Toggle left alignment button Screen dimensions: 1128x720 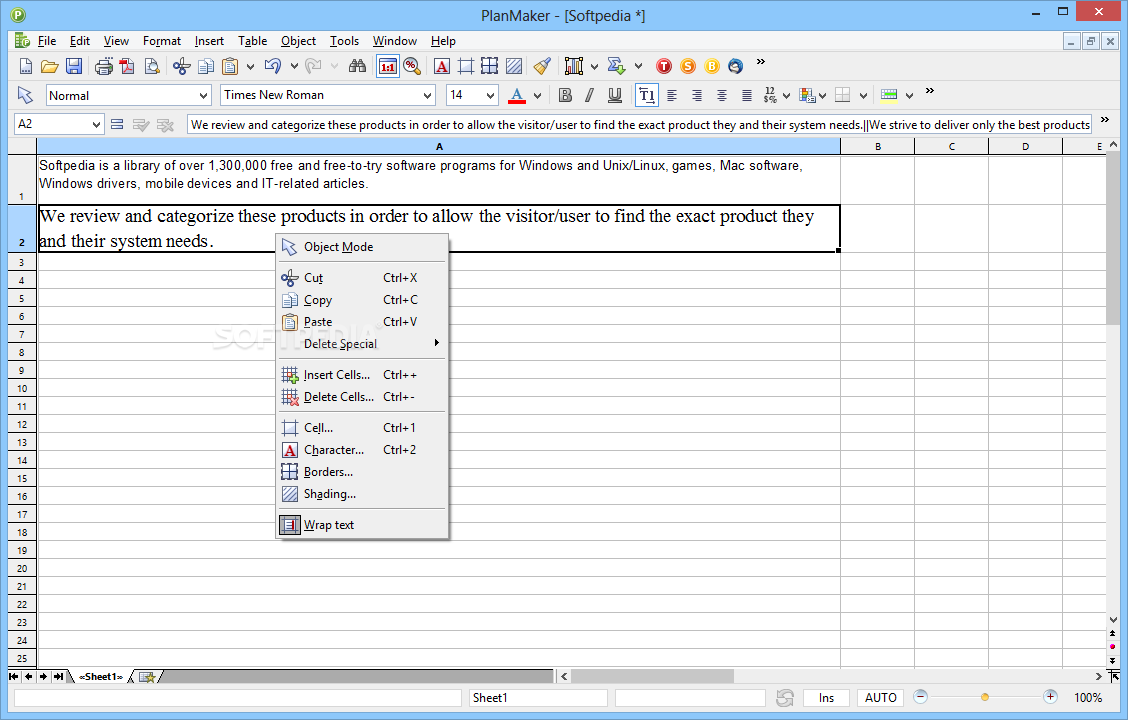[x=672, y=95]
